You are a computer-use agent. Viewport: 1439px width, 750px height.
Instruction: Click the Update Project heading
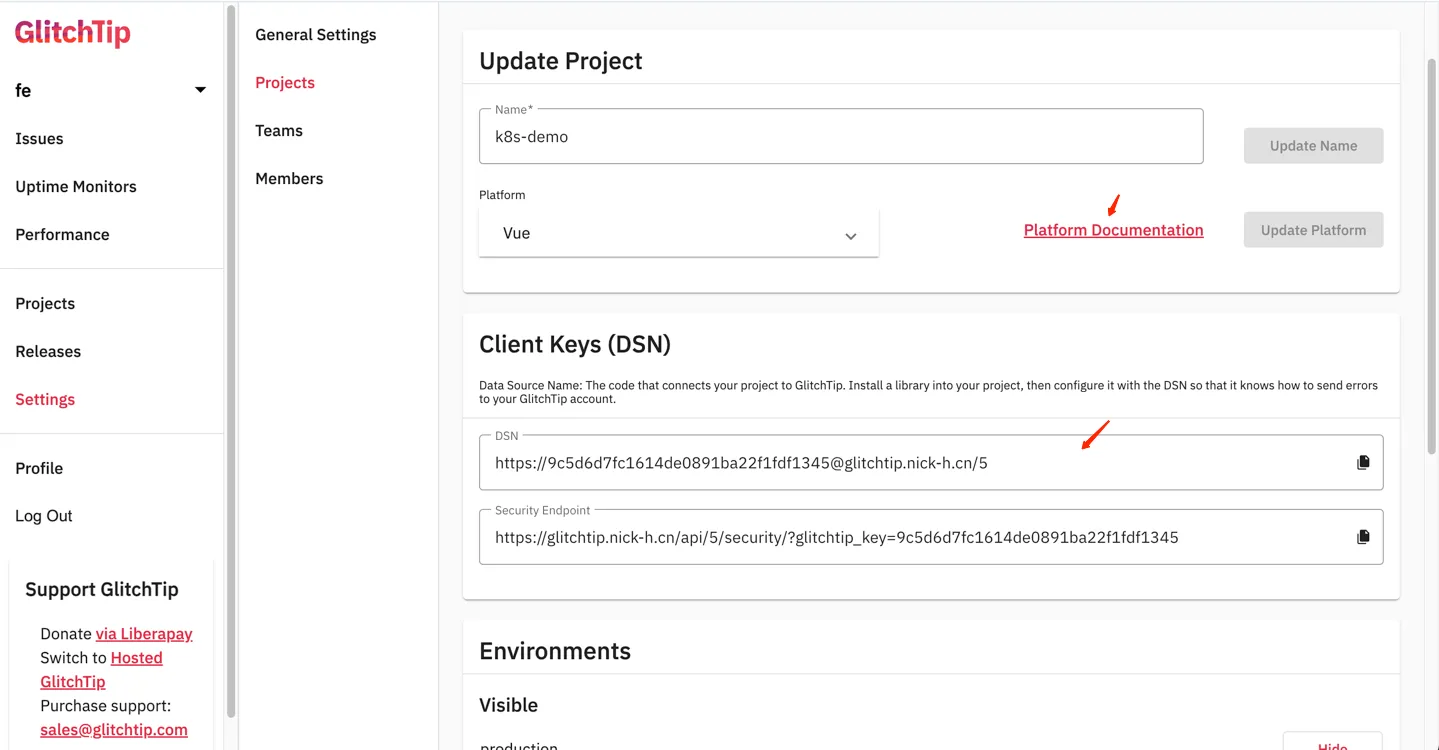pos(561,60)
